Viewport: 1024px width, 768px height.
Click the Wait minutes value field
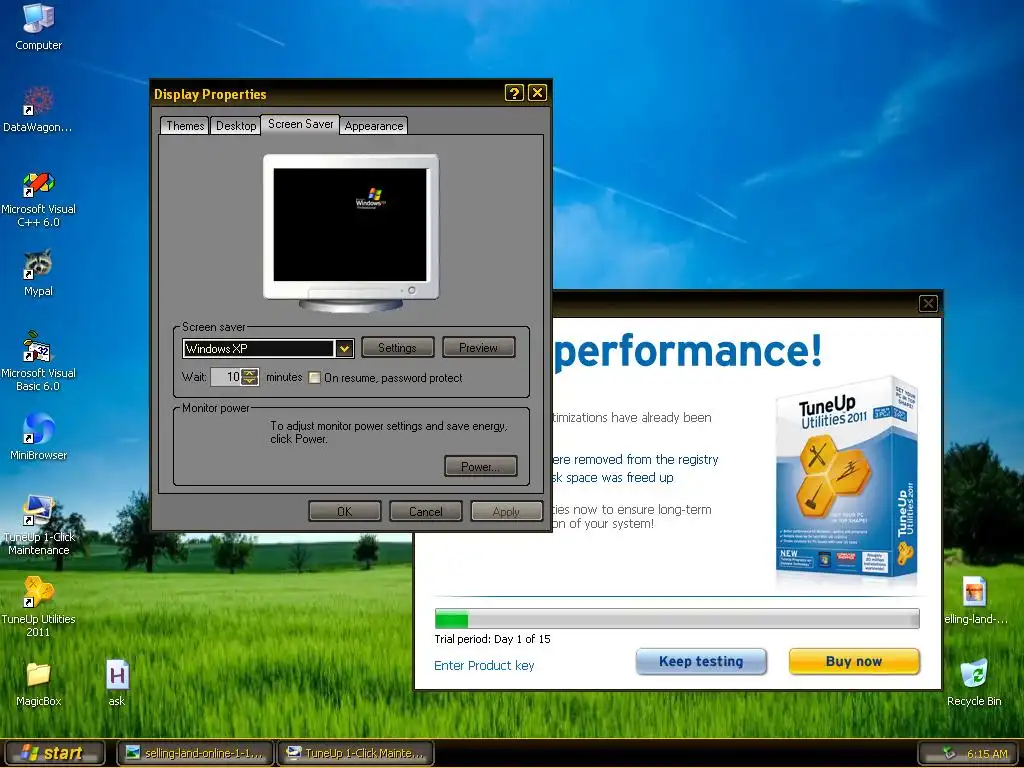pyautogui.click(x=226, y=377)
